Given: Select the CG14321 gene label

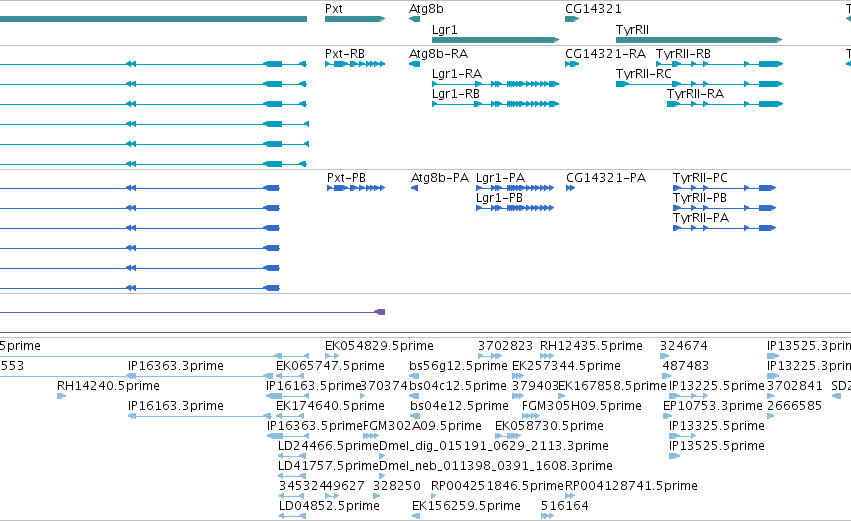Looking at the screenshot, I should pyautogui.click(x=593, y=9).
